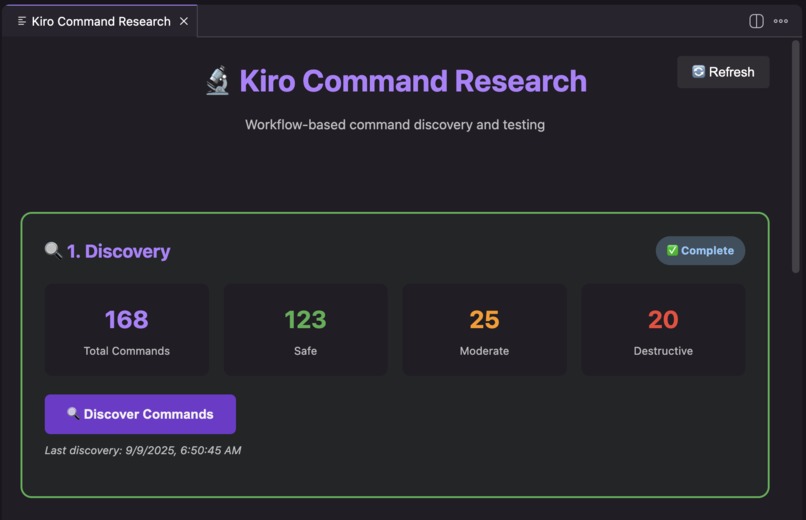Screen dimensions: 806x520
Task: Click the 168 Total Commands card
Action: tap(127, 329)
